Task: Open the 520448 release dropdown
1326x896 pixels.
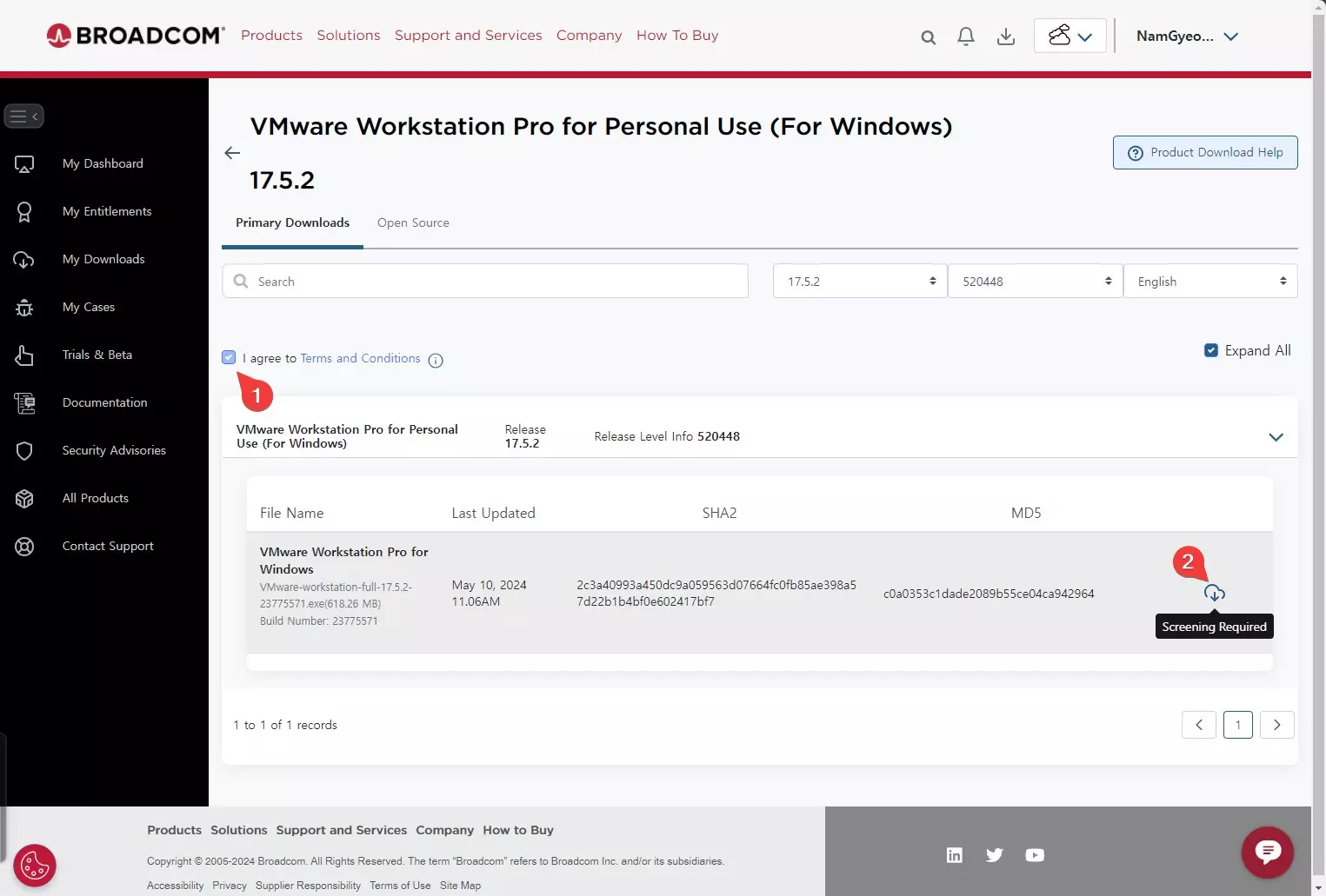Action: [1035, 281]
